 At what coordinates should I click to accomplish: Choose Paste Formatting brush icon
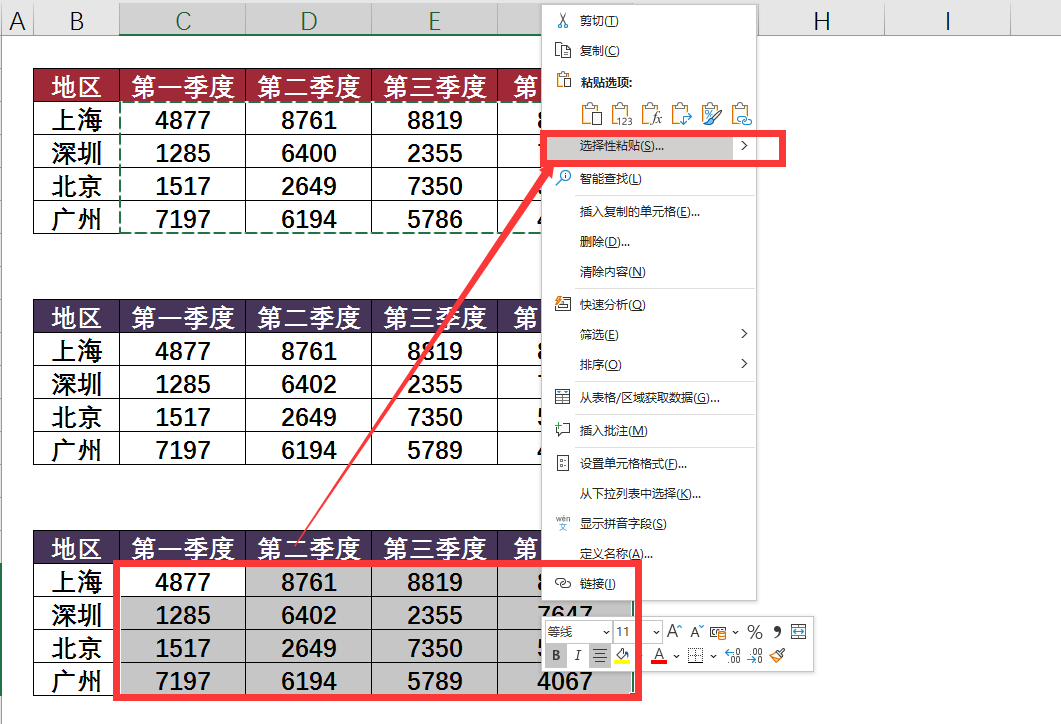pyautogui.click(x=711, y=114)
